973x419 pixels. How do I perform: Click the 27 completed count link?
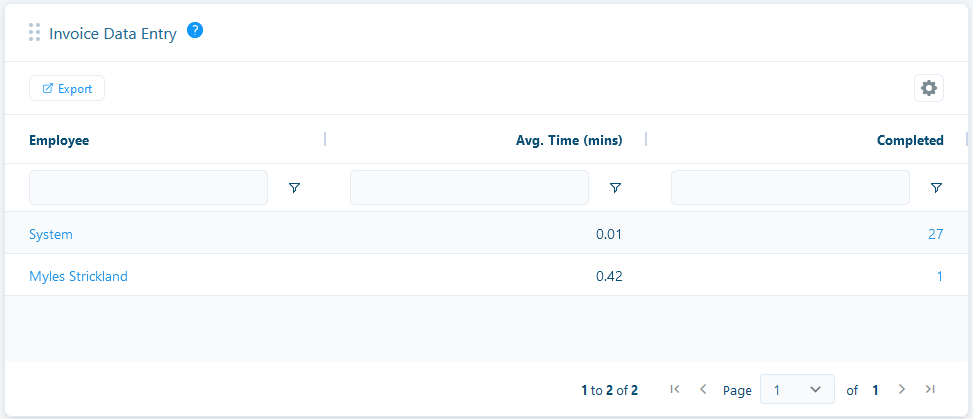pos(935,234)
